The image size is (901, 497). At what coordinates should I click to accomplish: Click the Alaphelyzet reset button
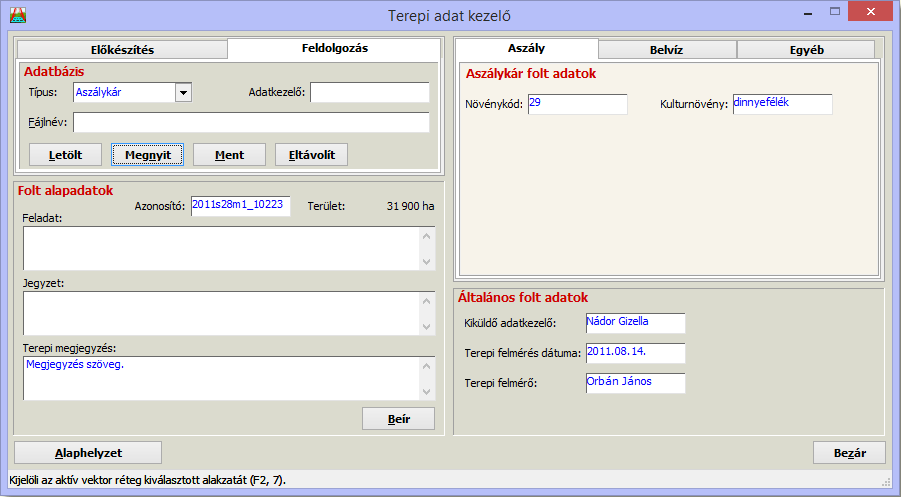point(88,452)
